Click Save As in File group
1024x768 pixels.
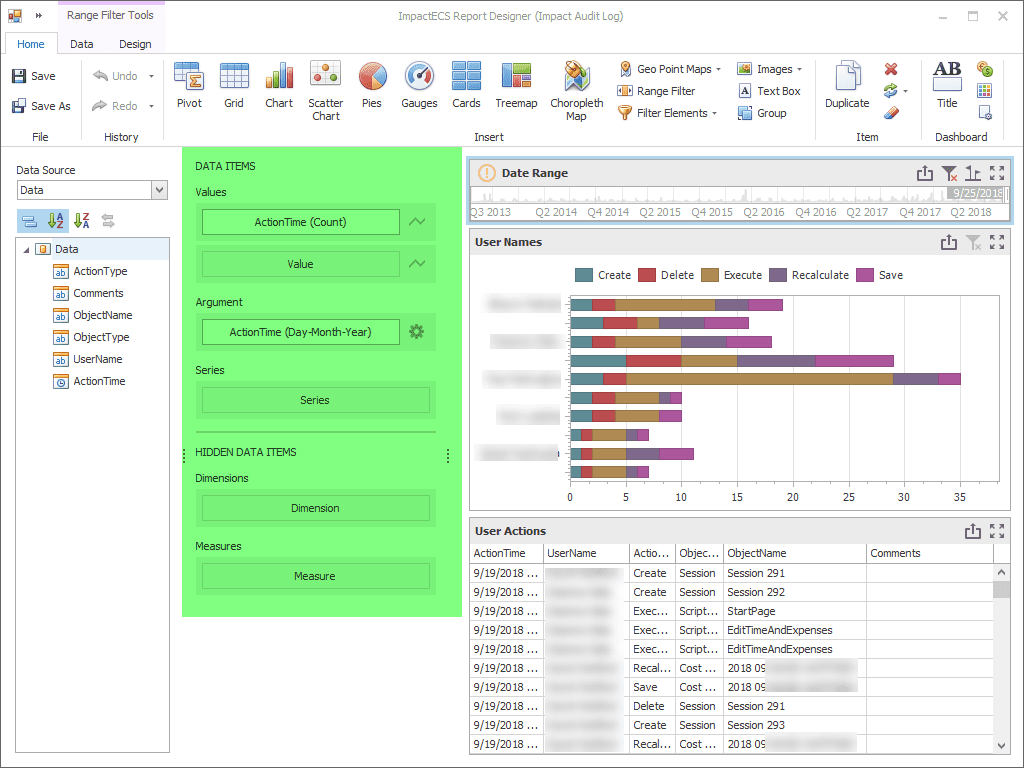tap(41, 106)
